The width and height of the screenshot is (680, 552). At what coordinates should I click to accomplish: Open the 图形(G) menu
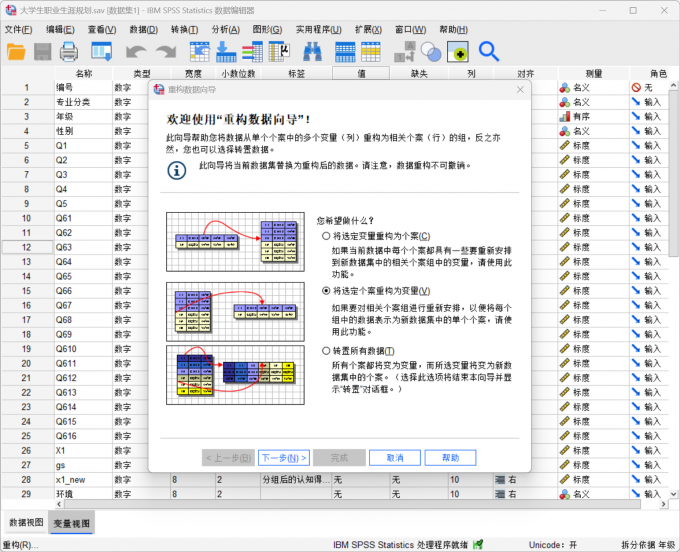coord(267,29)
